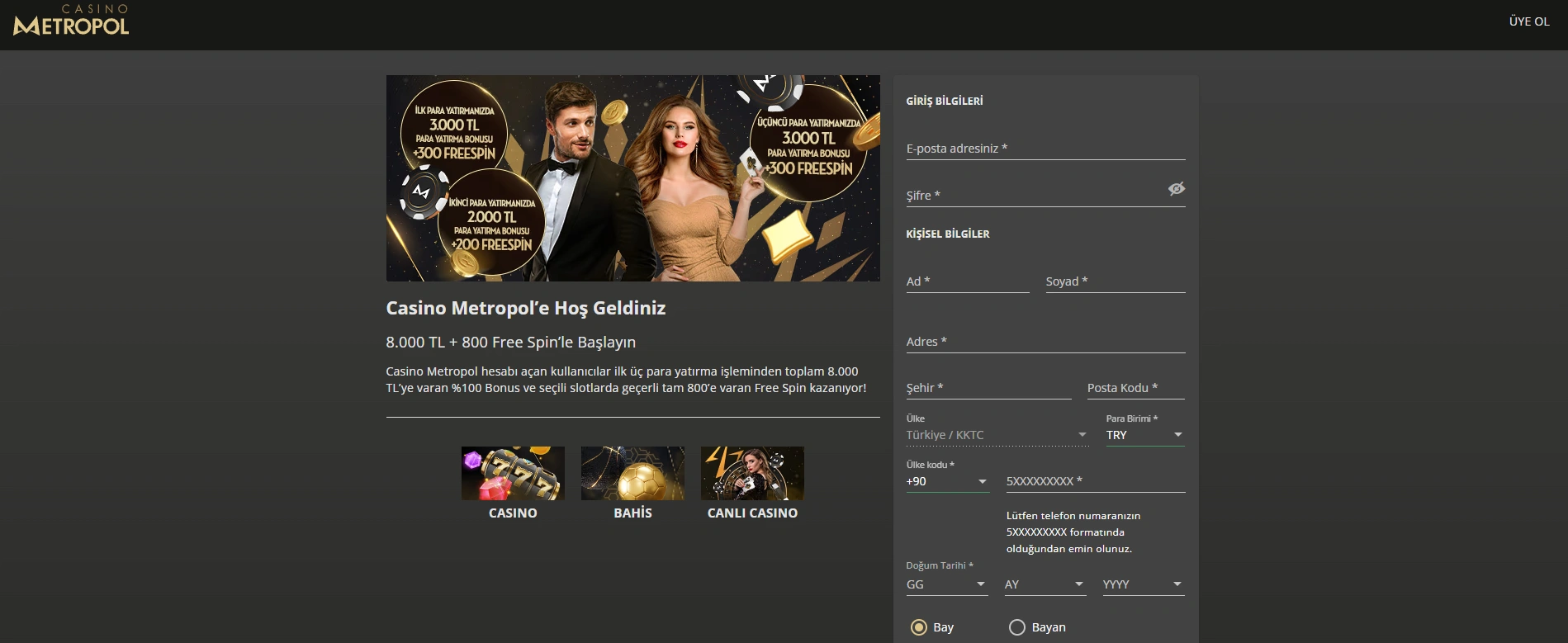Open the BAHİS golden ball thumbnail

632,473
